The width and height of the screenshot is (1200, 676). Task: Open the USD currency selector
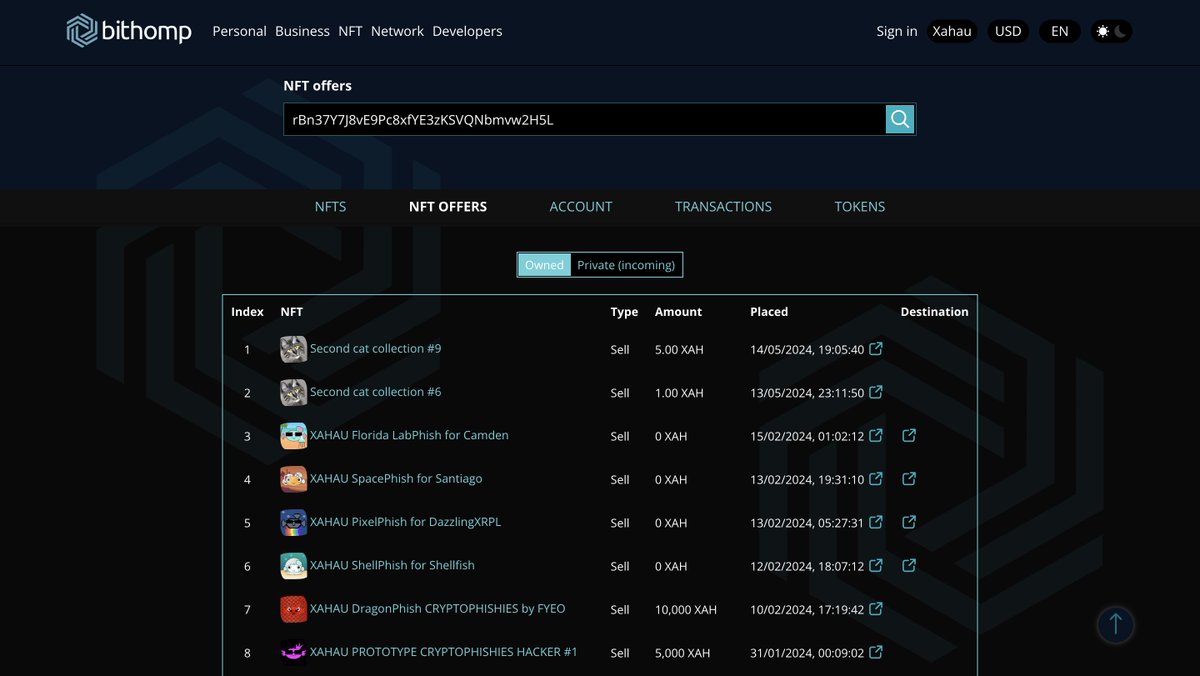[1008, 31]
